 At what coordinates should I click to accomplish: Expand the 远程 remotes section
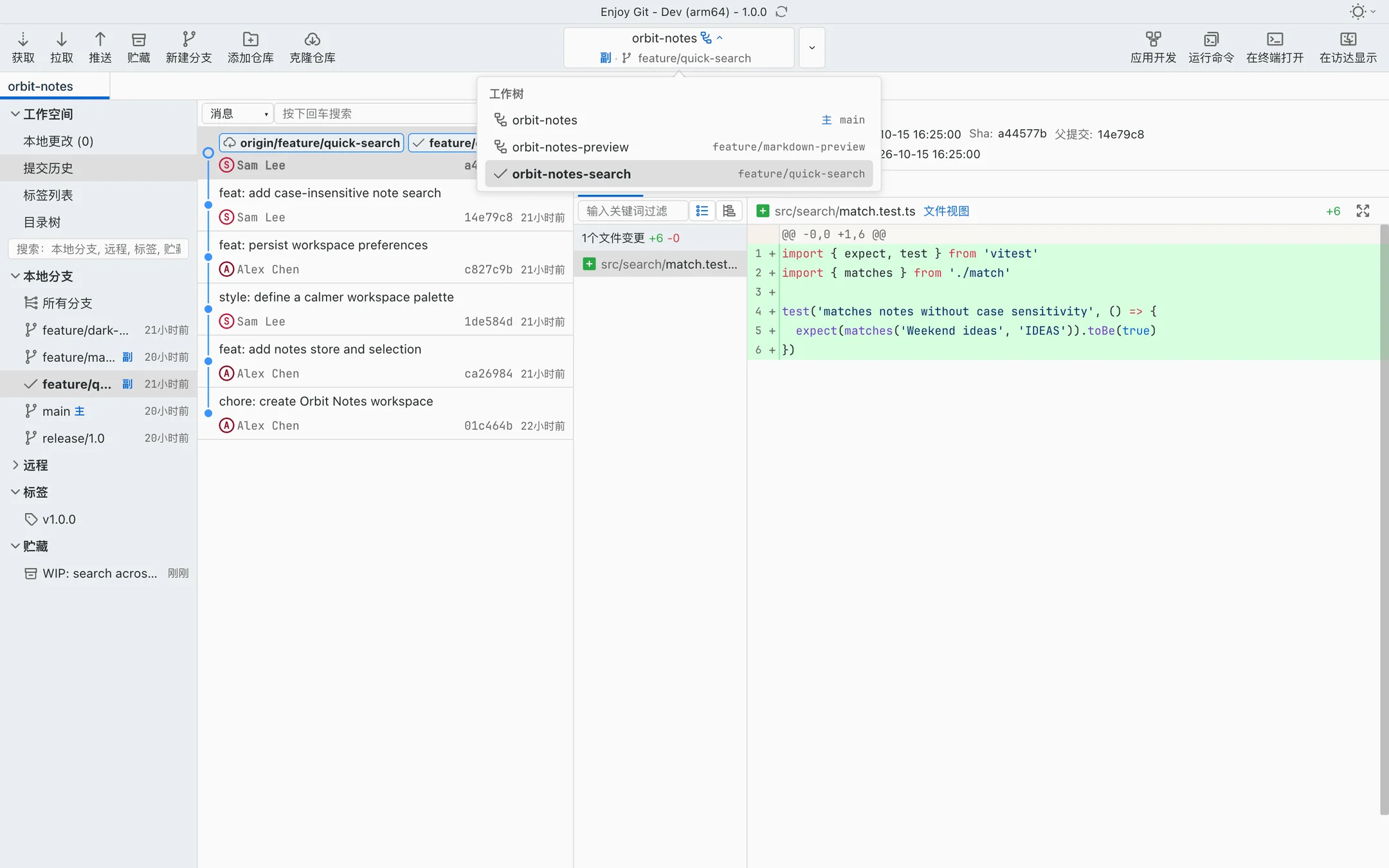15,465
